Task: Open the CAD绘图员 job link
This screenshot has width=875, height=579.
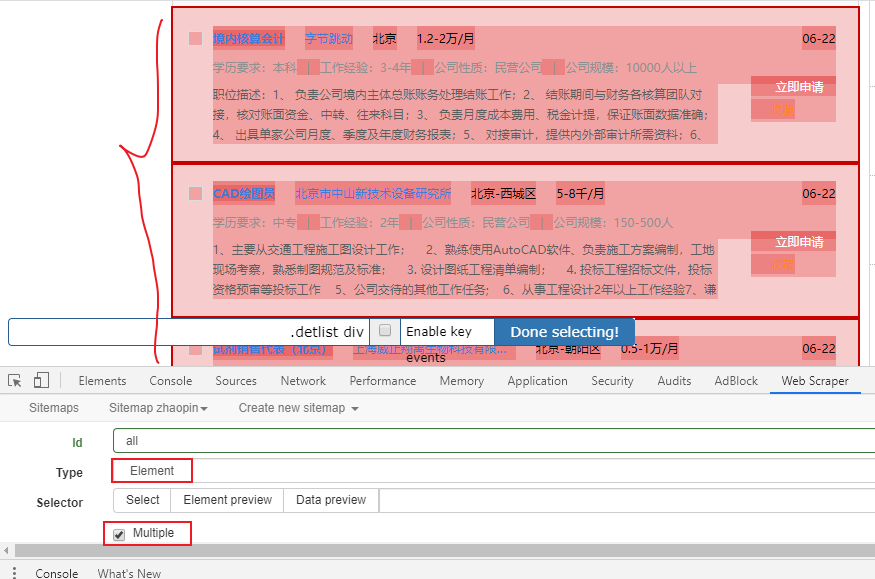Action: [244, 193]
